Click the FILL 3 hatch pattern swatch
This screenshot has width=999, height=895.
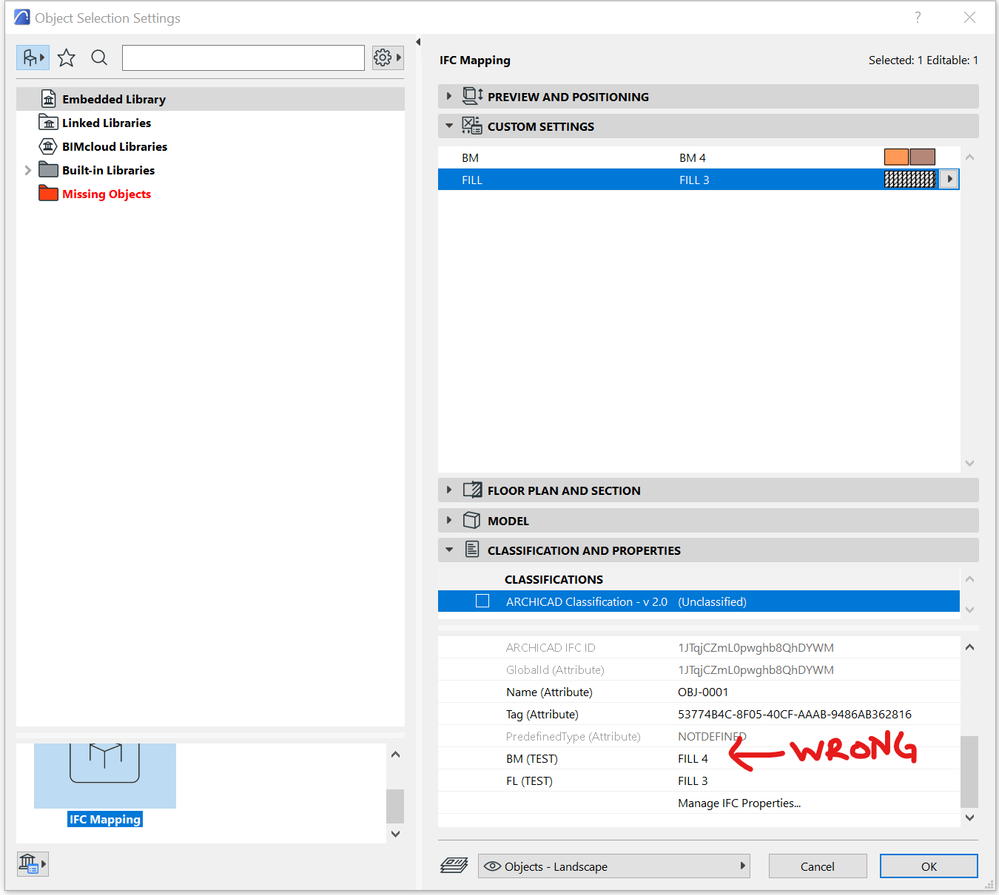909,180
